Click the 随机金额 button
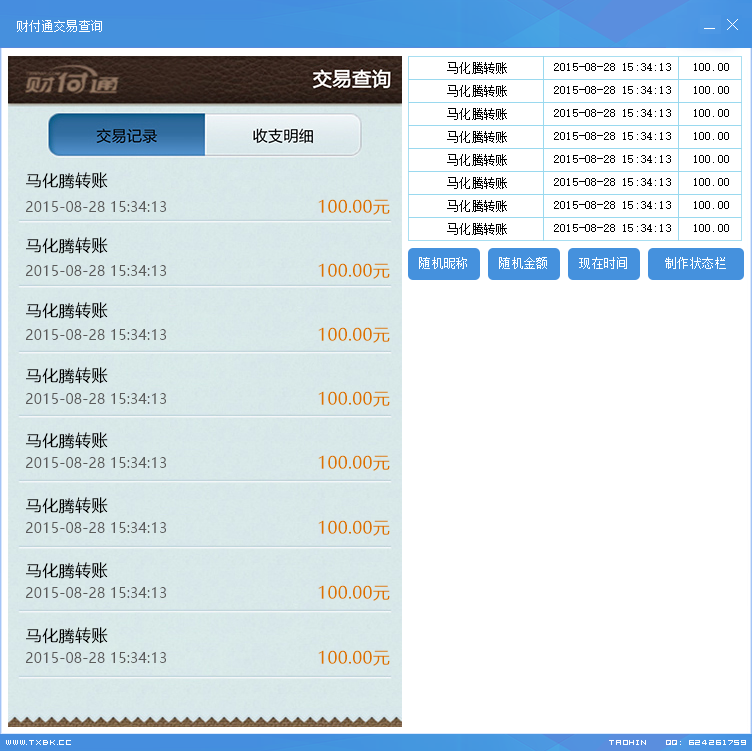752x751 pixels. (524, 263)
